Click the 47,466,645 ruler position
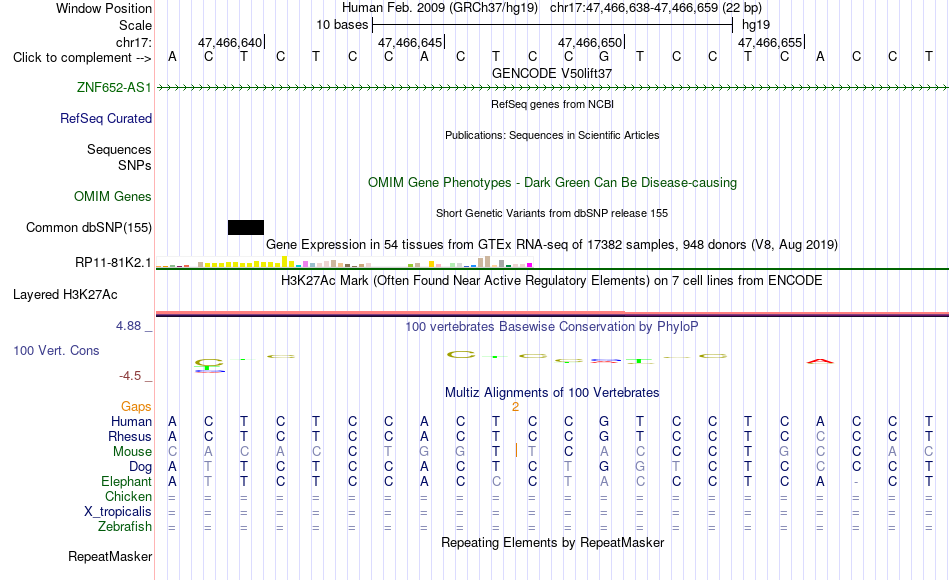Screen dimensions: 950x580 pyautogui.click(x=410, y=42)
